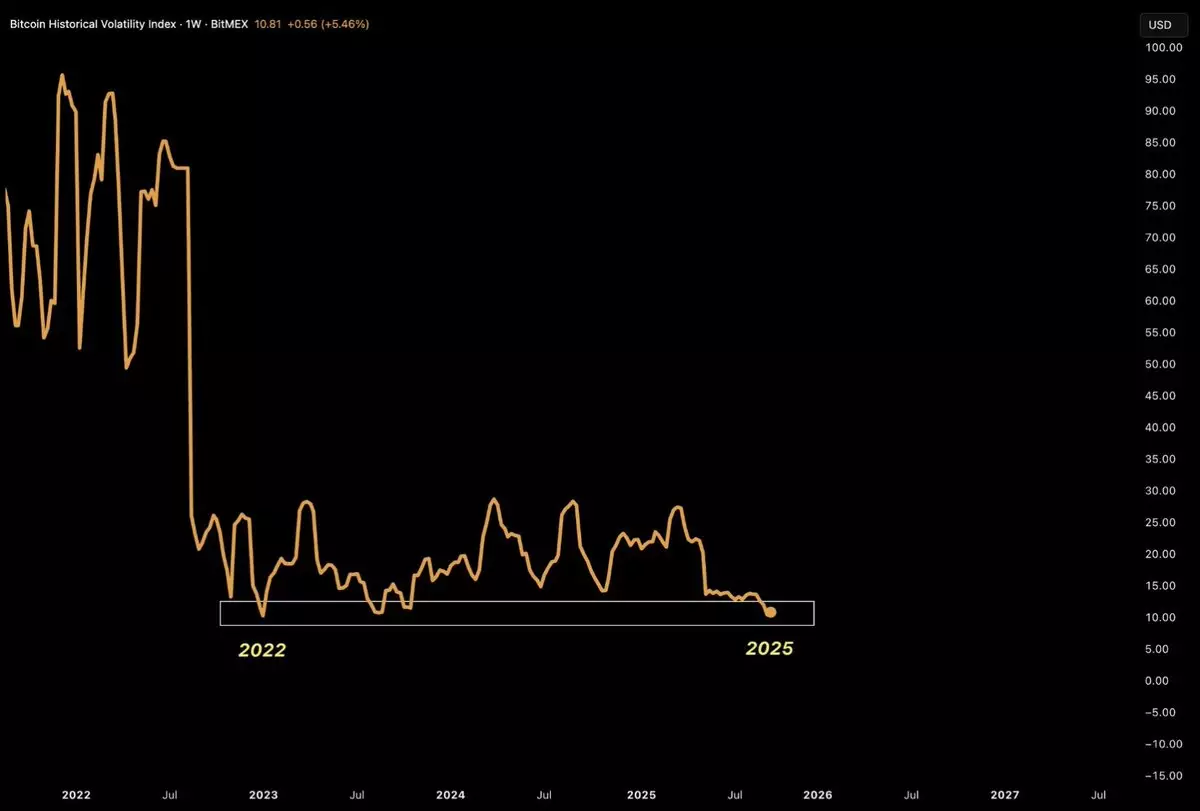Image resolution: width=1200 pixels, height=811 pixels.
Task: Click 2026 on the bottom time axis
Action: (817, 795)
